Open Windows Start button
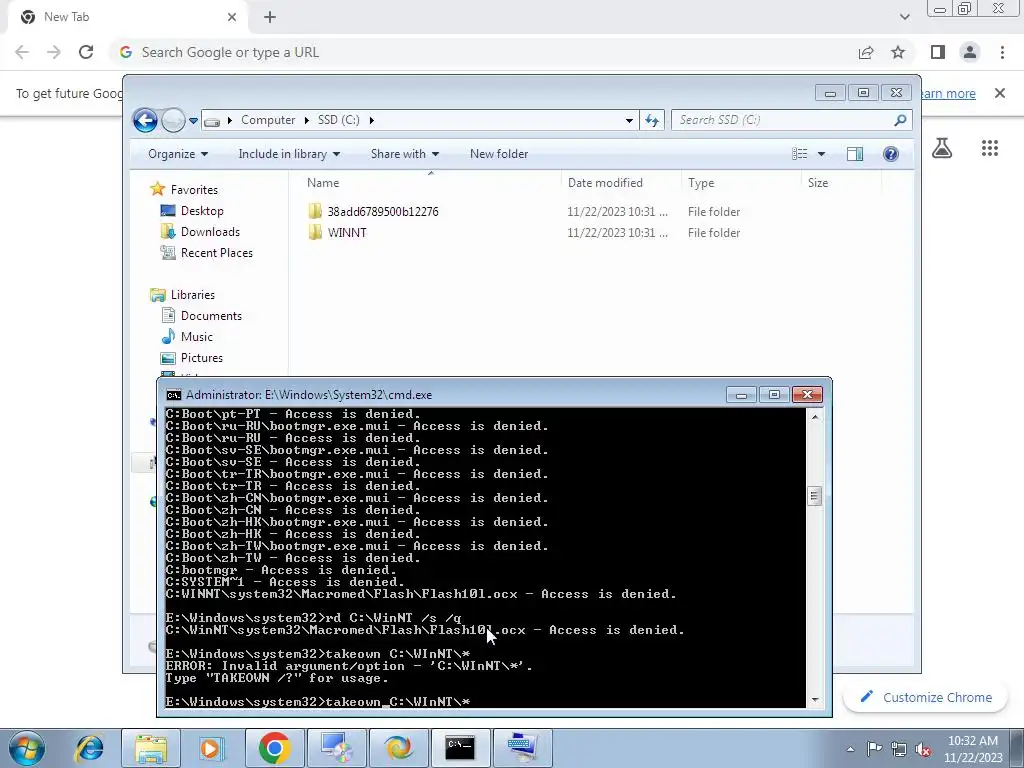The image size is (1024, 768). [x=27, y=748]
